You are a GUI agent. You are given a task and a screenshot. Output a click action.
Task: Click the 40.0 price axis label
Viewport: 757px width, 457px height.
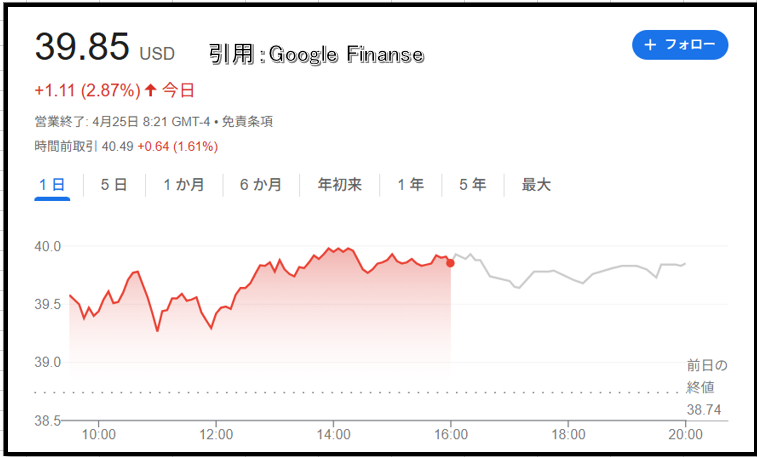coord(47,247)
